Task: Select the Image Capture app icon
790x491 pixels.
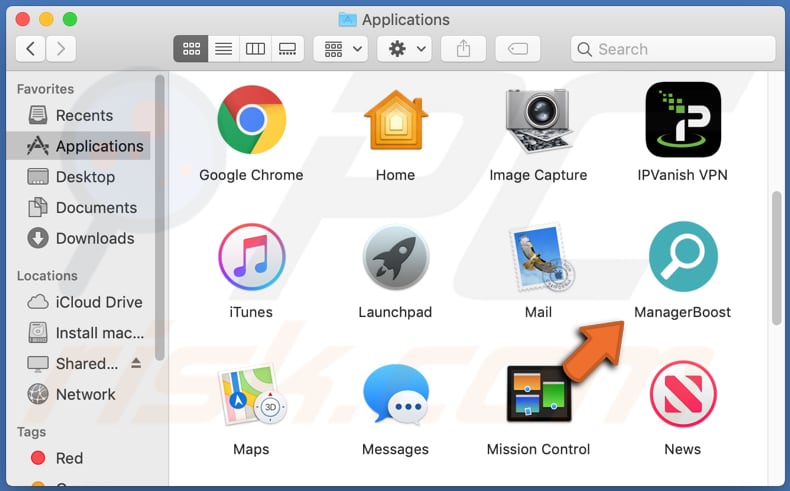Action: [539, 120]
